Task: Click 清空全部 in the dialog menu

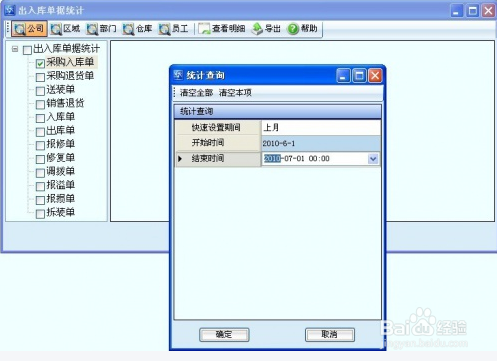Action: point(196,93)
